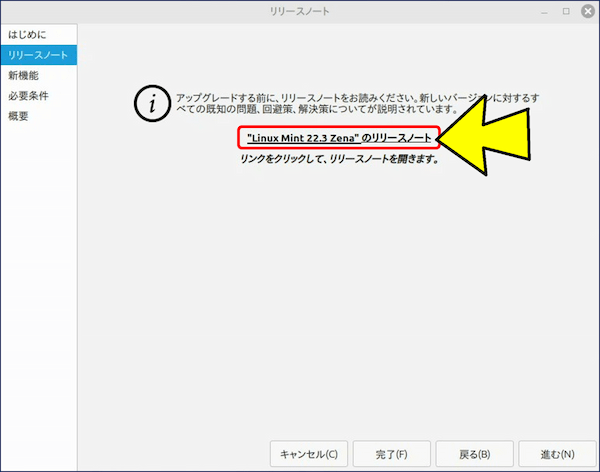Maximize the リリースノート window
Image resolution: width=600 pixels, height=472 pixels.
point(566,11)
